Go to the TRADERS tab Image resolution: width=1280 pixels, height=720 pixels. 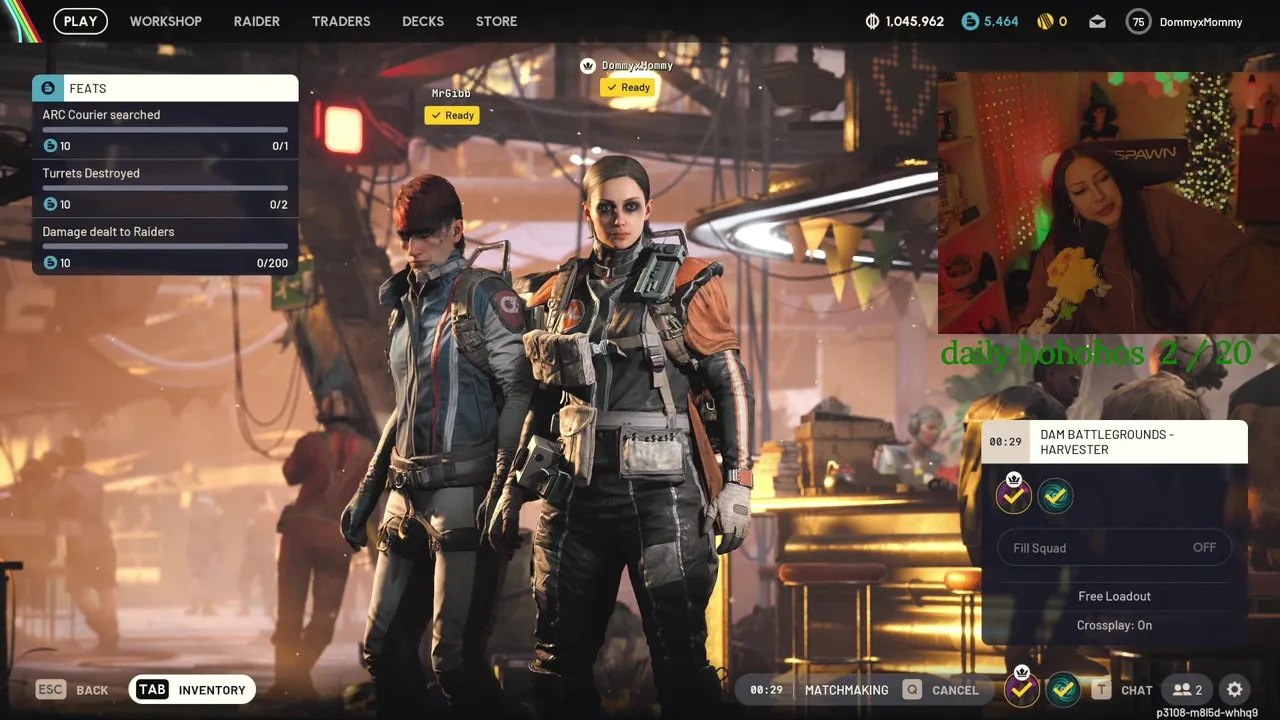click(x=341, y=21)
